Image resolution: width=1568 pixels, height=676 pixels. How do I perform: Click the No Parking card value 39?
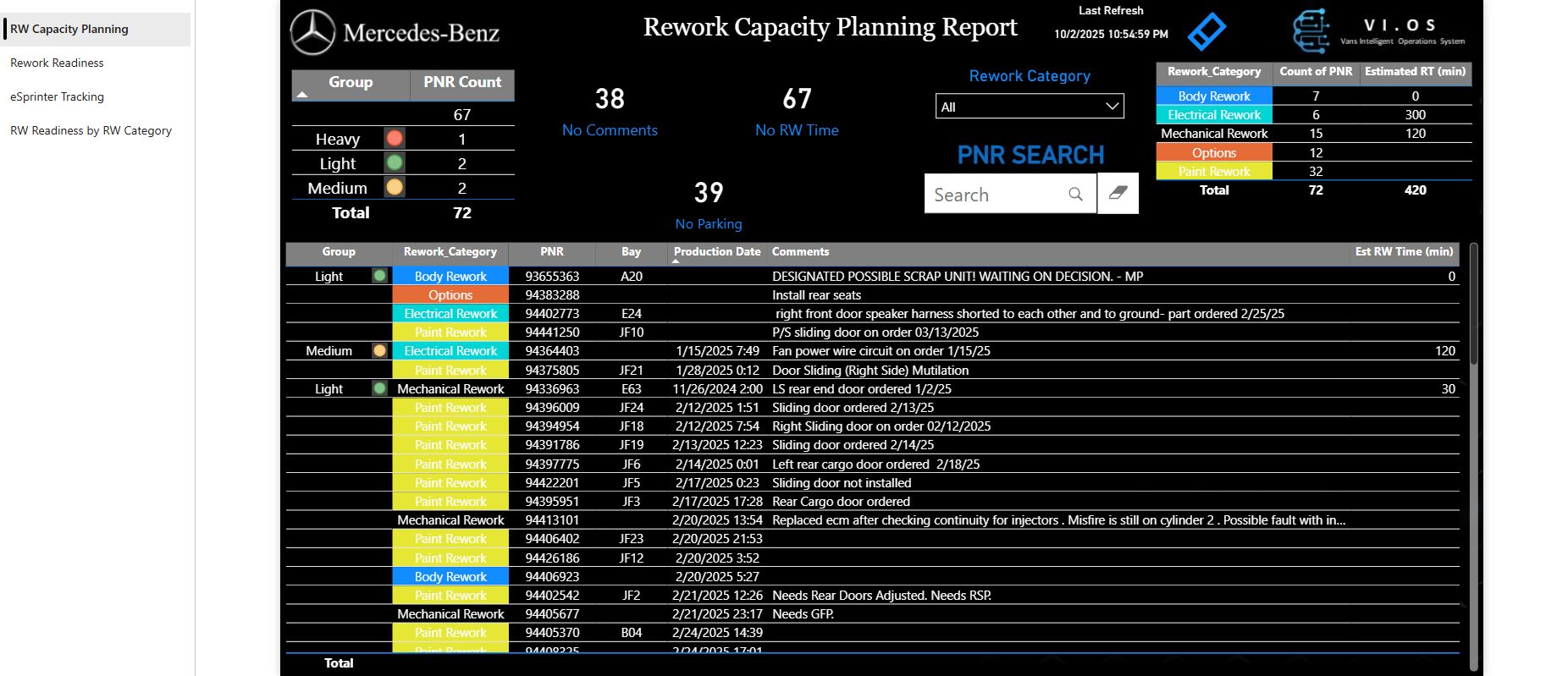coord(709,193)
